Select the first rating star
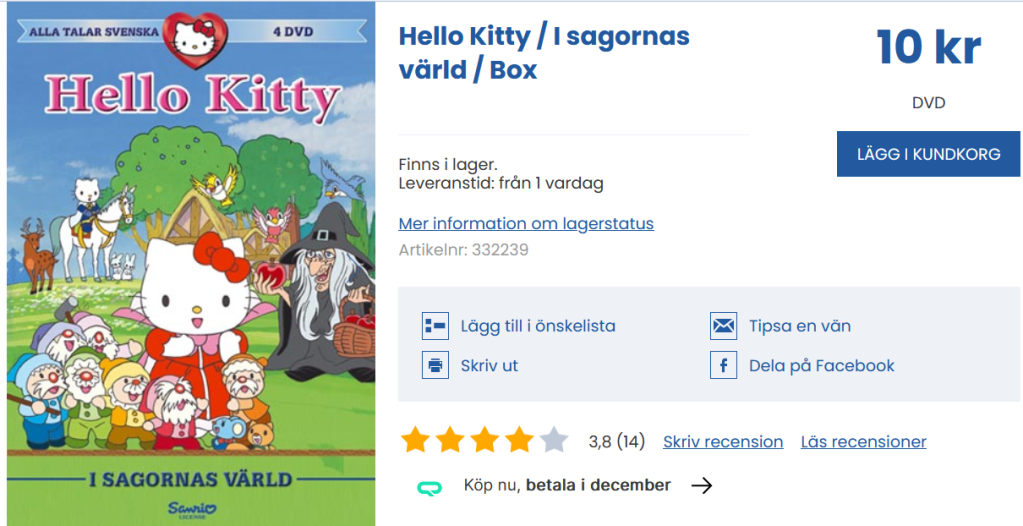Viewport: 1023px width, 526px height. point(415,441)
